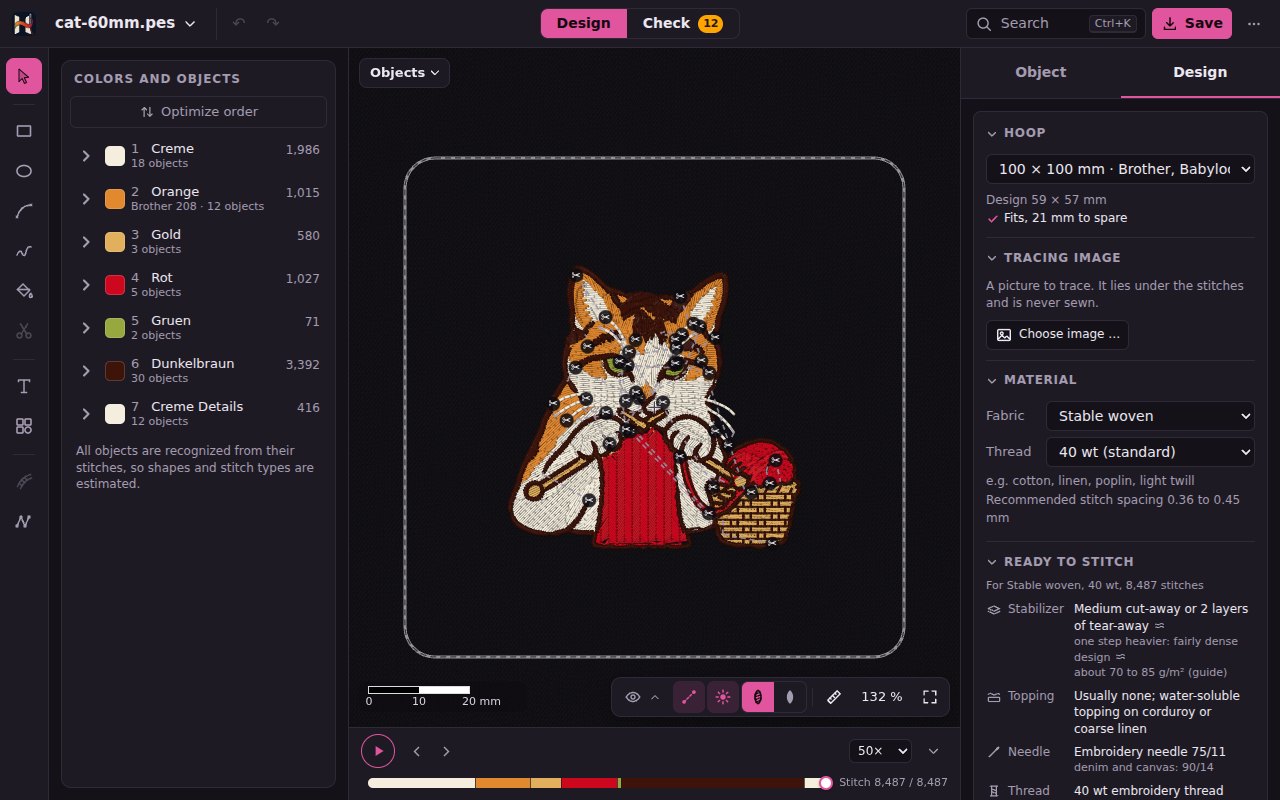The width and height of the screenshot is (1280, 800).
Task: Switch to the Object tab
Action: (x=1040, y=72)
